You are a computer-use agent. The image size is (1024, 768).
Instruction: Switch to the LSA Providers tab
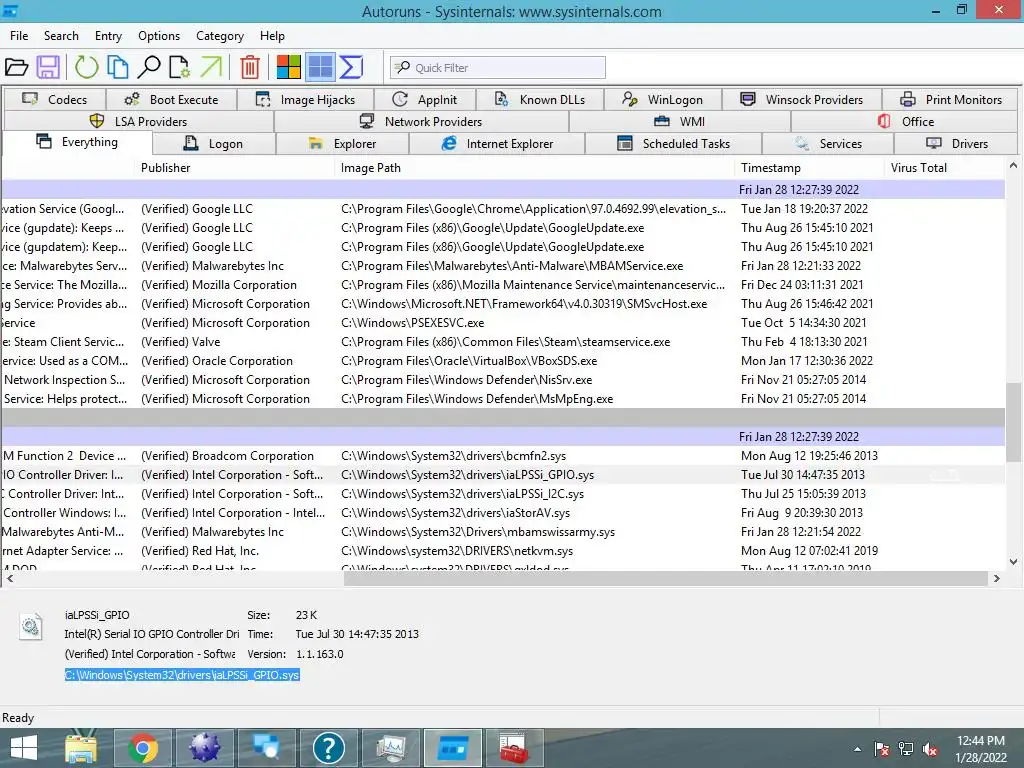138,121
